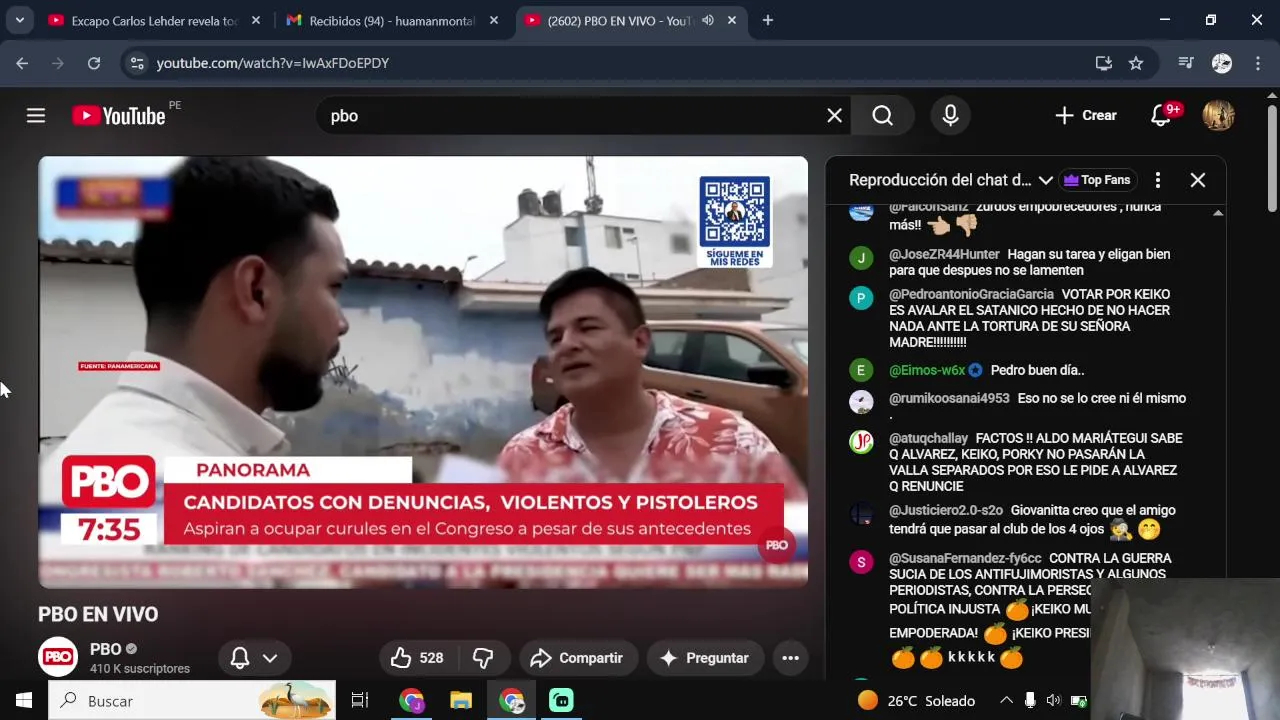The width and height of the screenshot is (1280, 720).
Task: Open Chrome media controls icon
Action: click(1186, 63)
